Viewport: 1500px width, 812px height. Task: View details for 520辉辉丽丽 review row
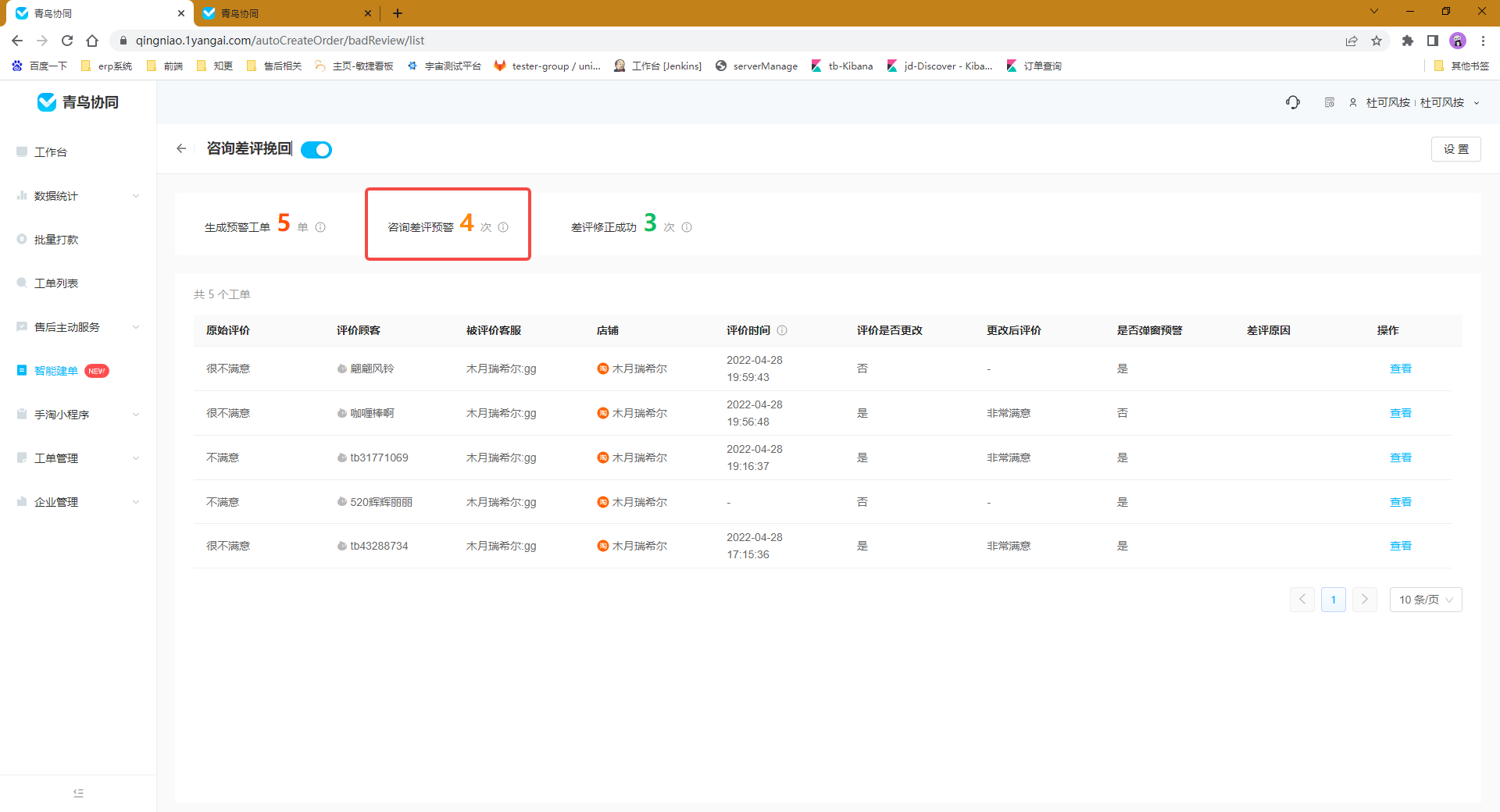pos(1400,502)
